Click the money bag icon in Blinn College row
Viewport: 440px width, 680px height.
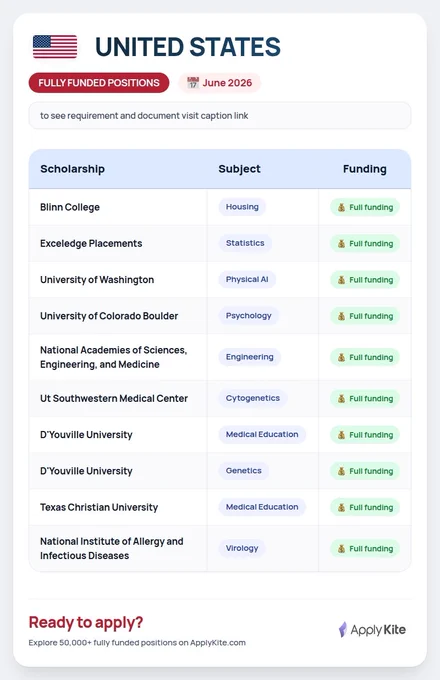[342, 207]
